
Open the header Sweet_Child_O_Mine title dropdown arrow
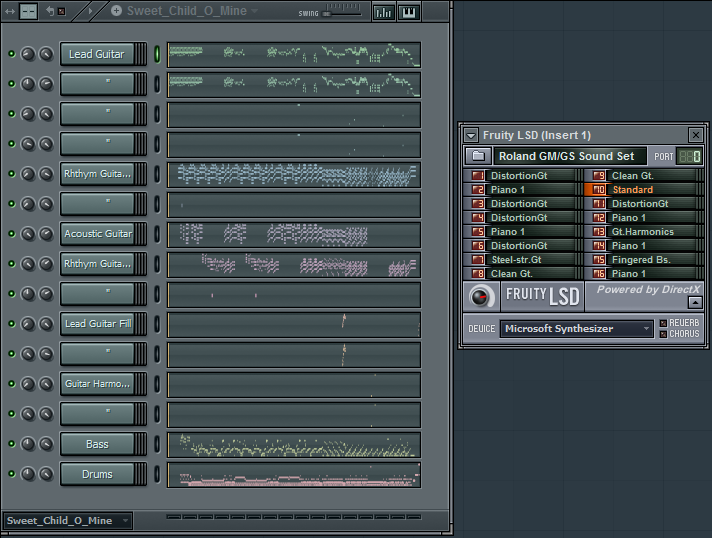pos(254,11)
